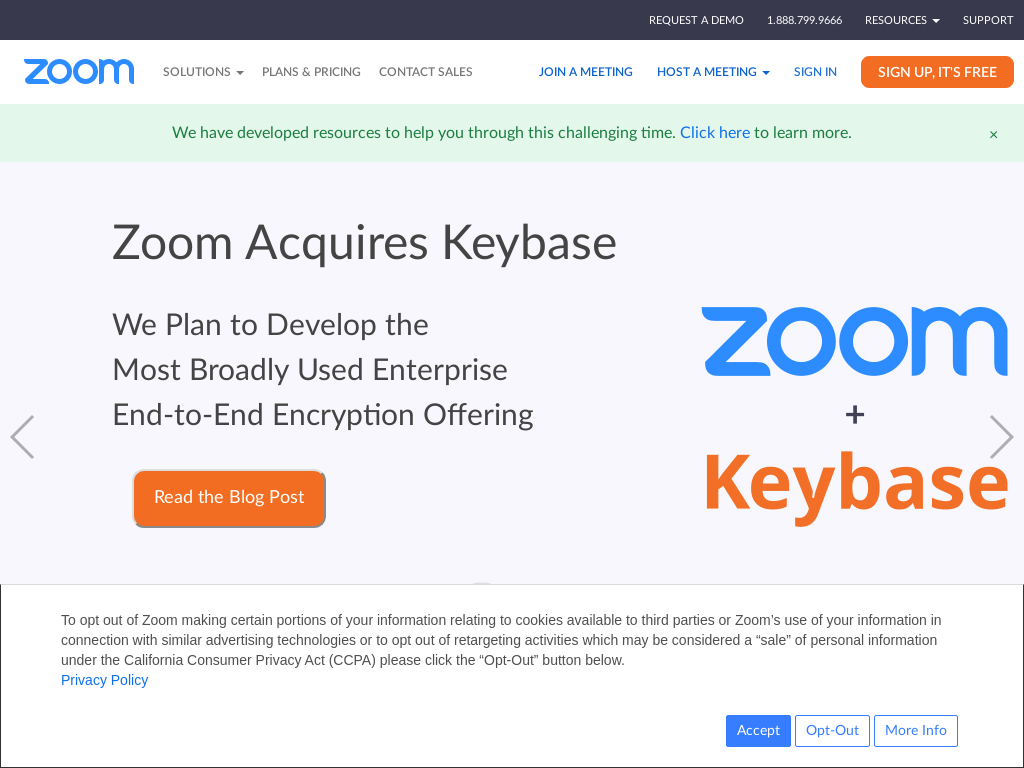1024x768 pixels.
Task: Expand the Solutions dropdown menu
Action: click(203, 72)
